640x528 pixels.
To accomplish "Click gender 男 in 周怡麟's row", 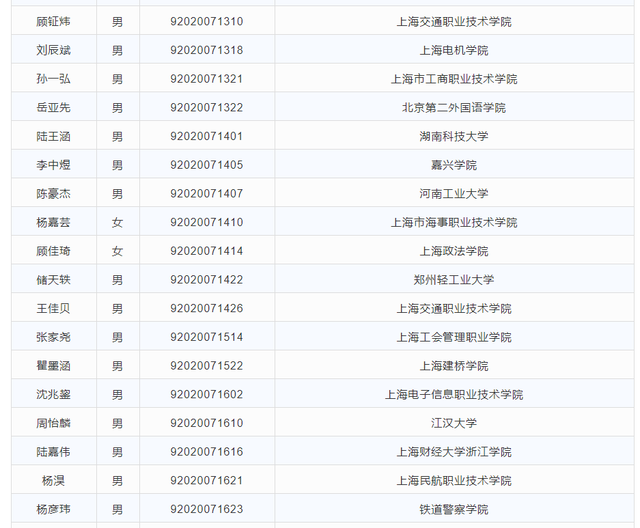I will (x=118, y=423).
